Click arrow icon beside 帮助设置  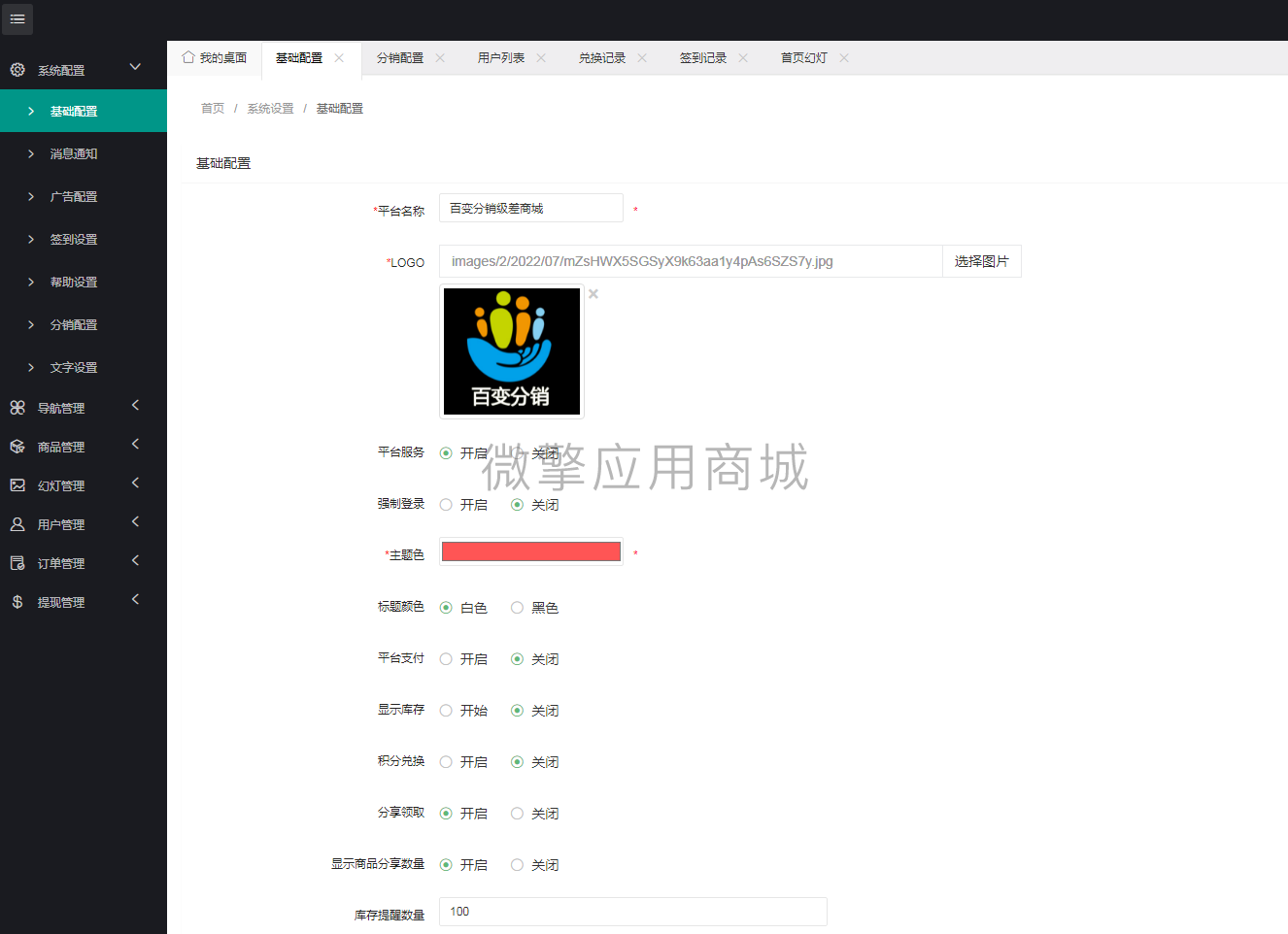31,282
